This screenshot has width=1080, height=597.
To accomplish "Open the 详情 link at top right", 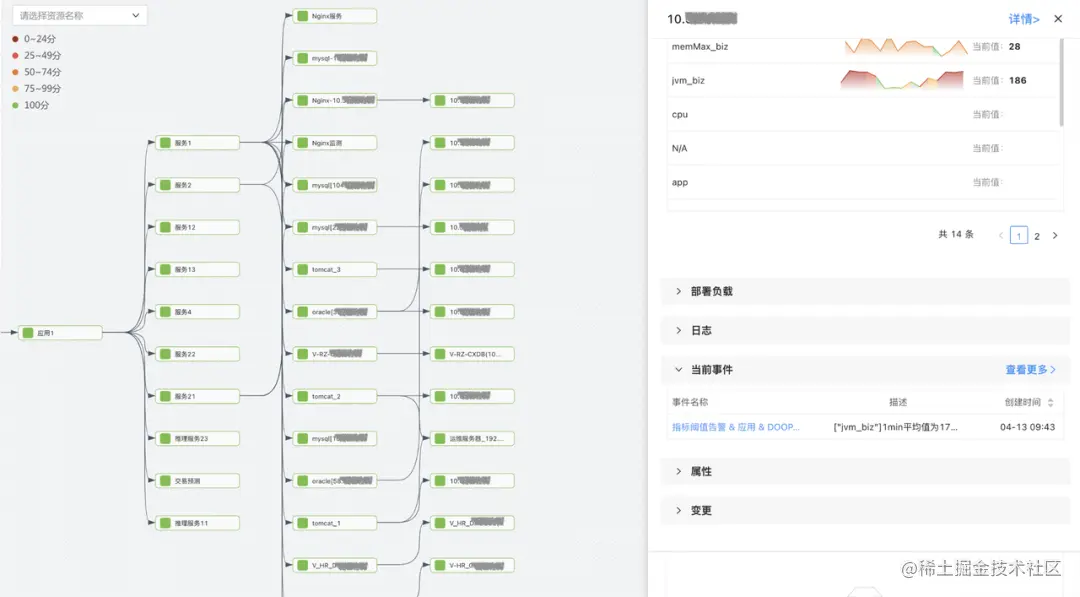I will (1022, 18).
